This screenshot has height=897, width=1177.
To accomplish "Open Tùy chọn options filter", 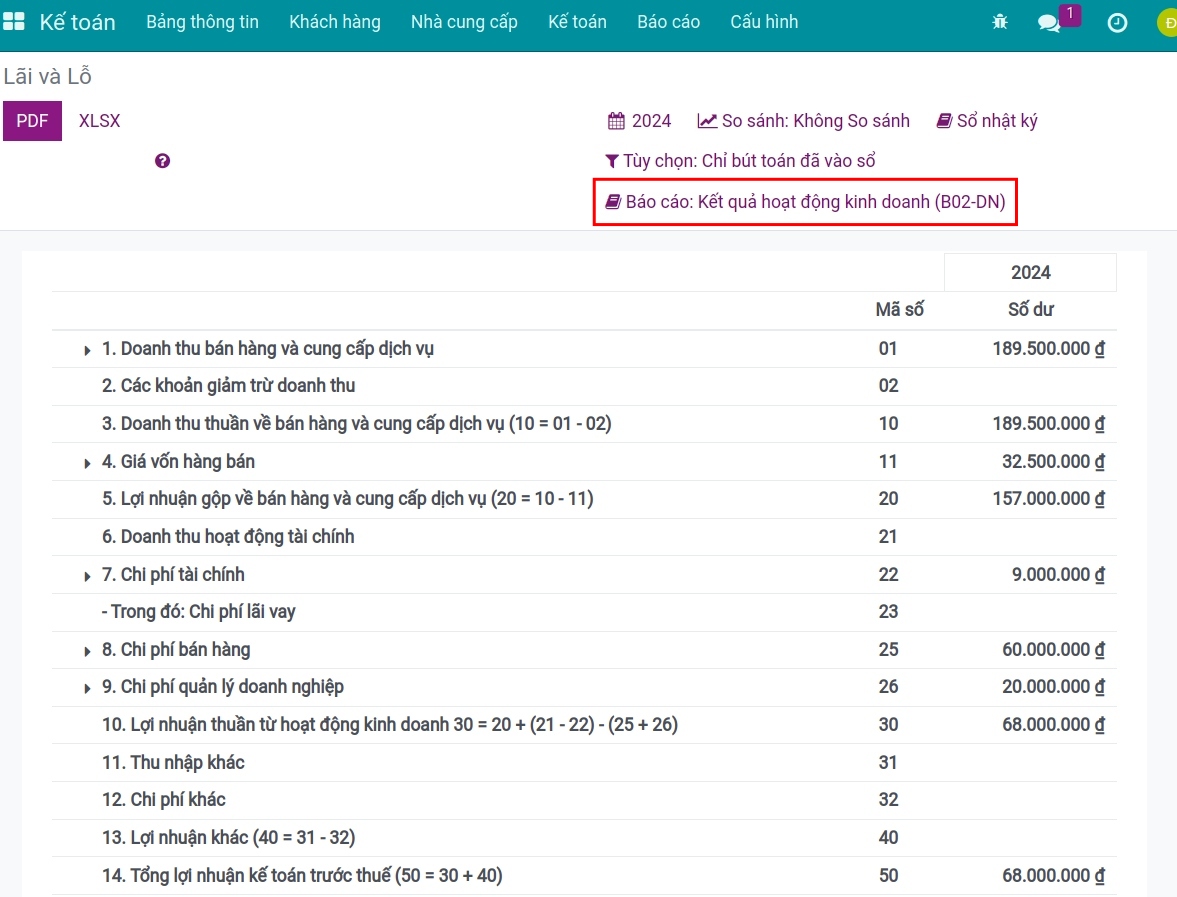I will pyautogui.click(x=740, y=161).
